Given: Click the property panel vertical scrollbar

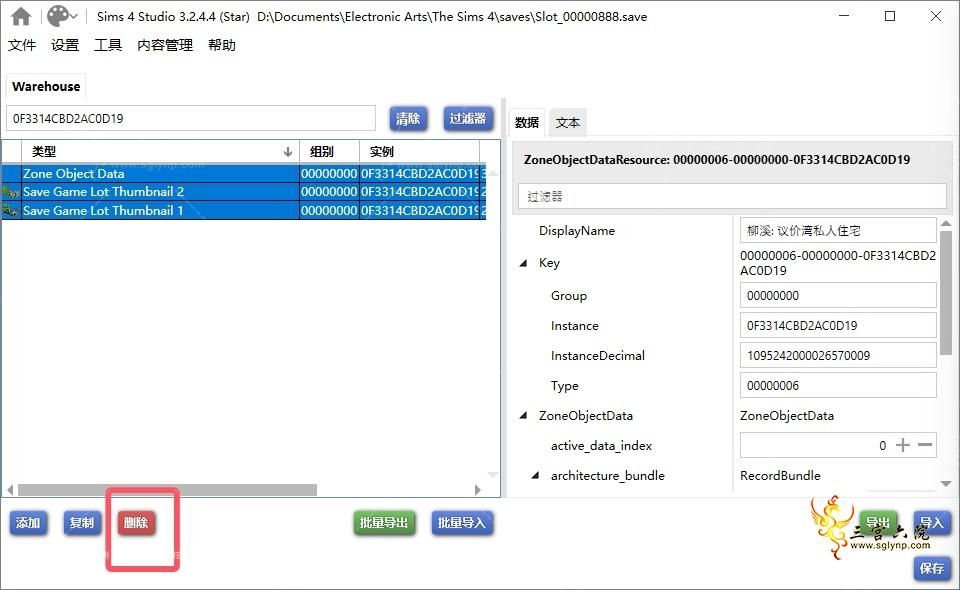Looking at the screenshot, I should click(946, 294).
